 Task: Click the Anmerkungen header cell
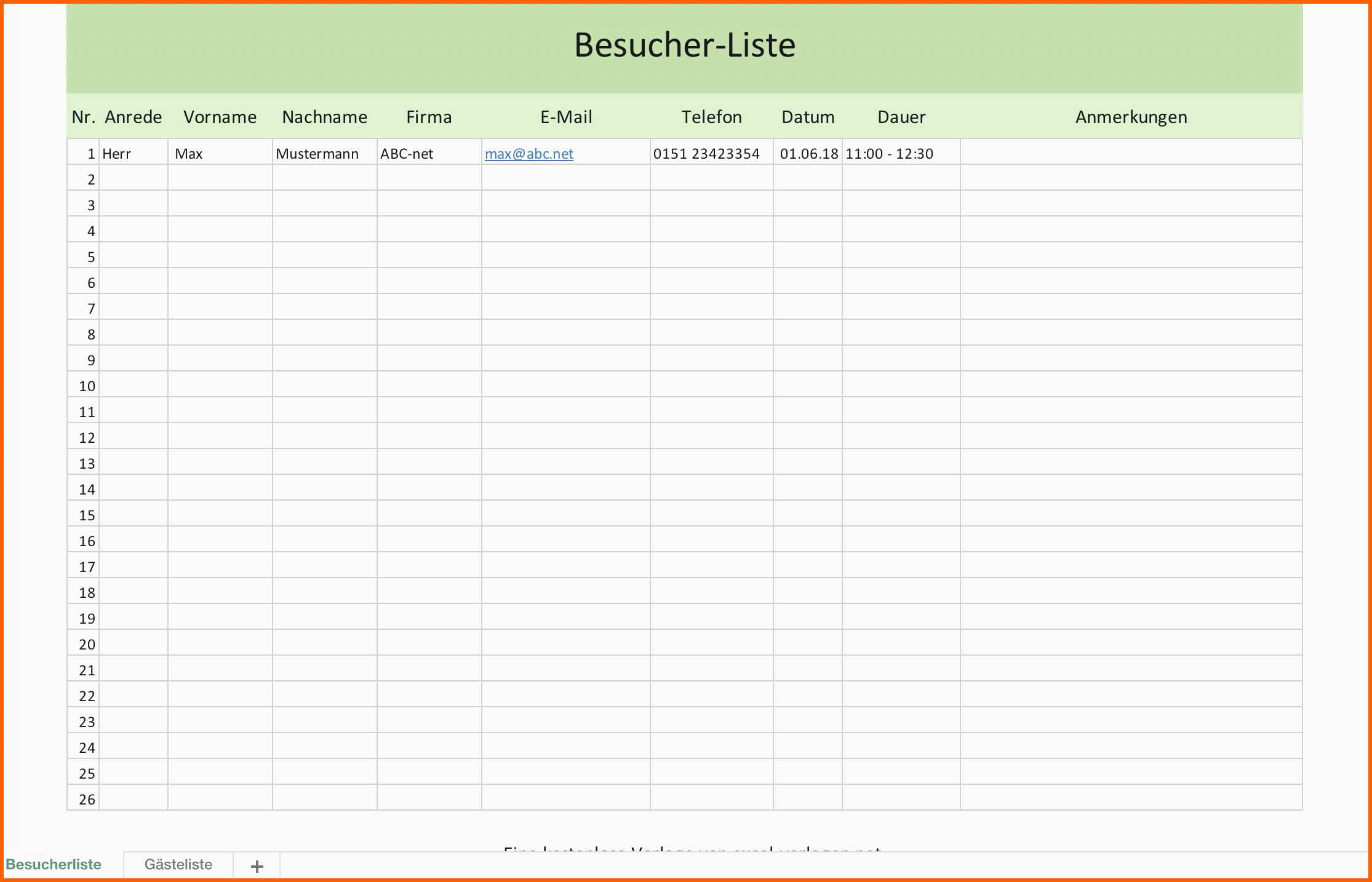tap(1131, 117)
